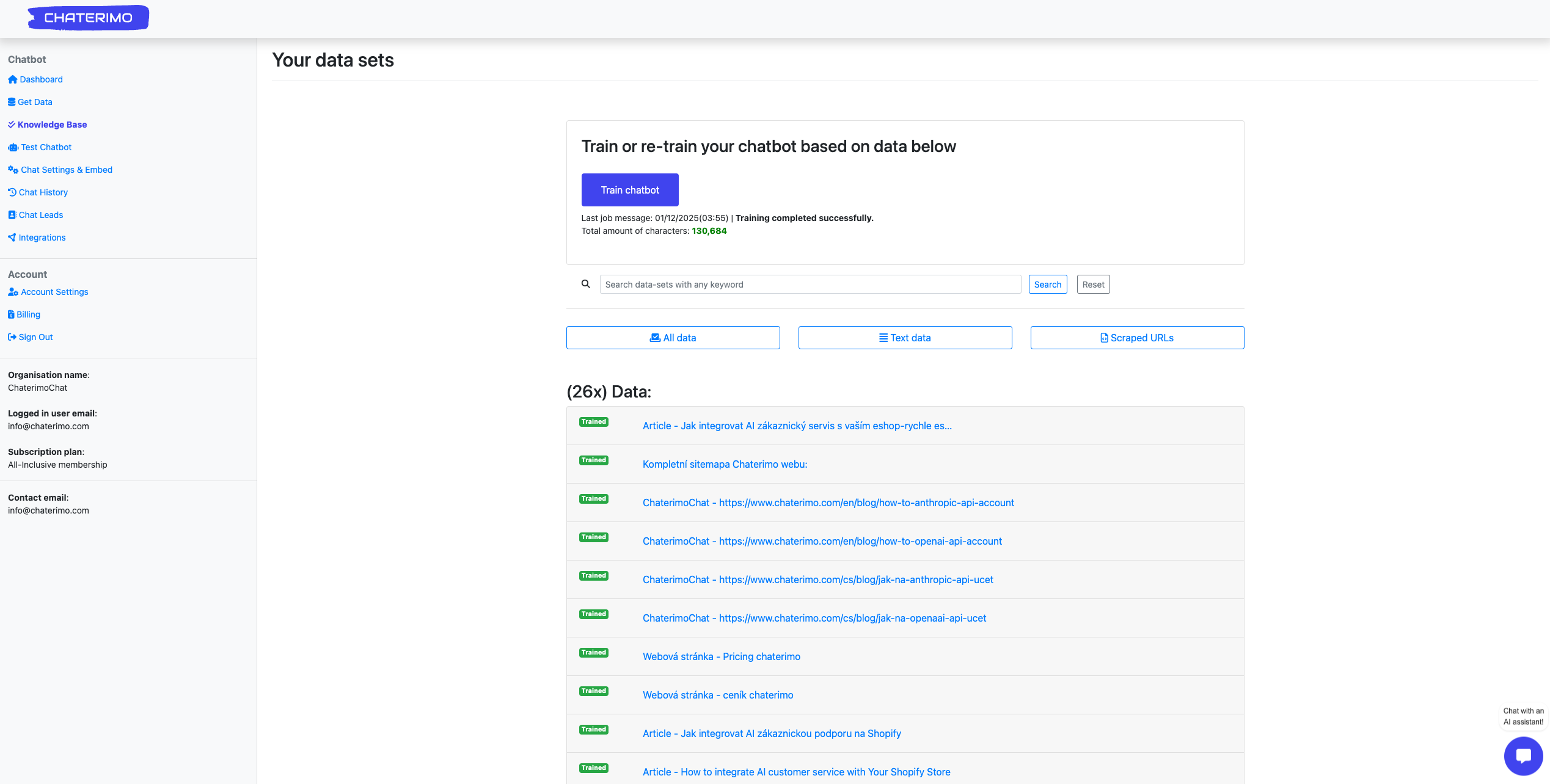Click the Chat History clock icon
This screenshot has height=784, width=1550.
click(12, 192)
